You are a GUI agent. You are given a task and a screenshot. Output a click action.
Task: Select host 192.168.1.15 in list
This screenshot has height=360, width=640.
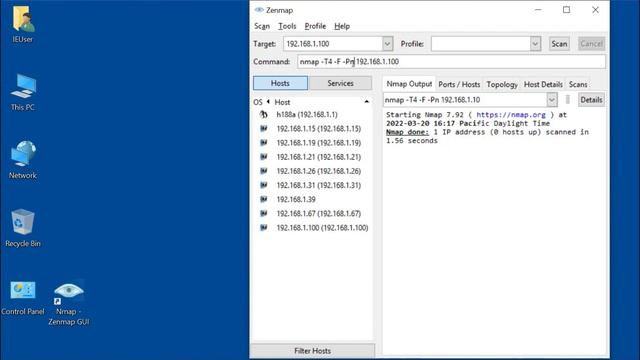[x=319, y=129]
